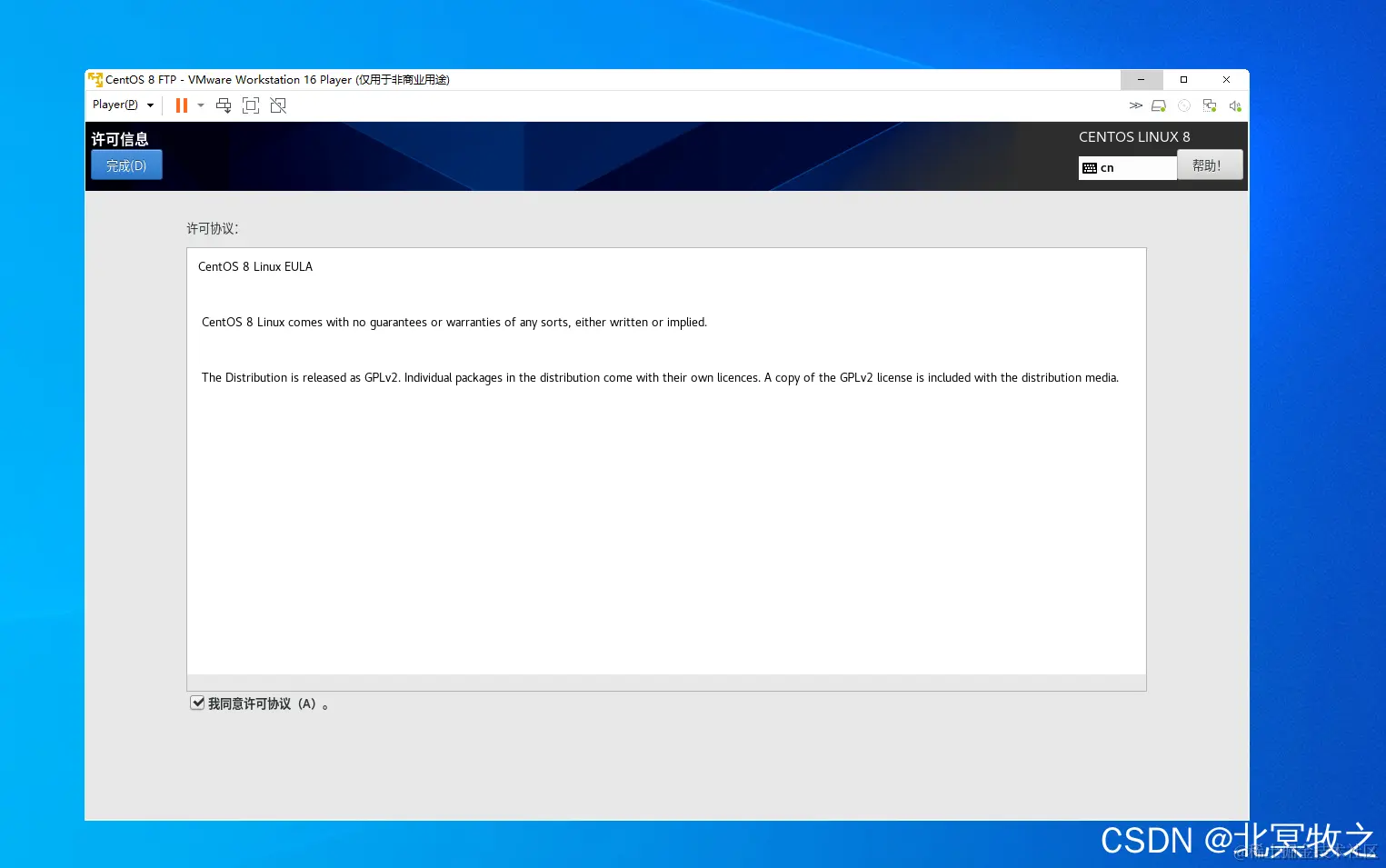Expand the power options dropdown arrow
The image size is (1386, 868).
click(x=201, y=105)
